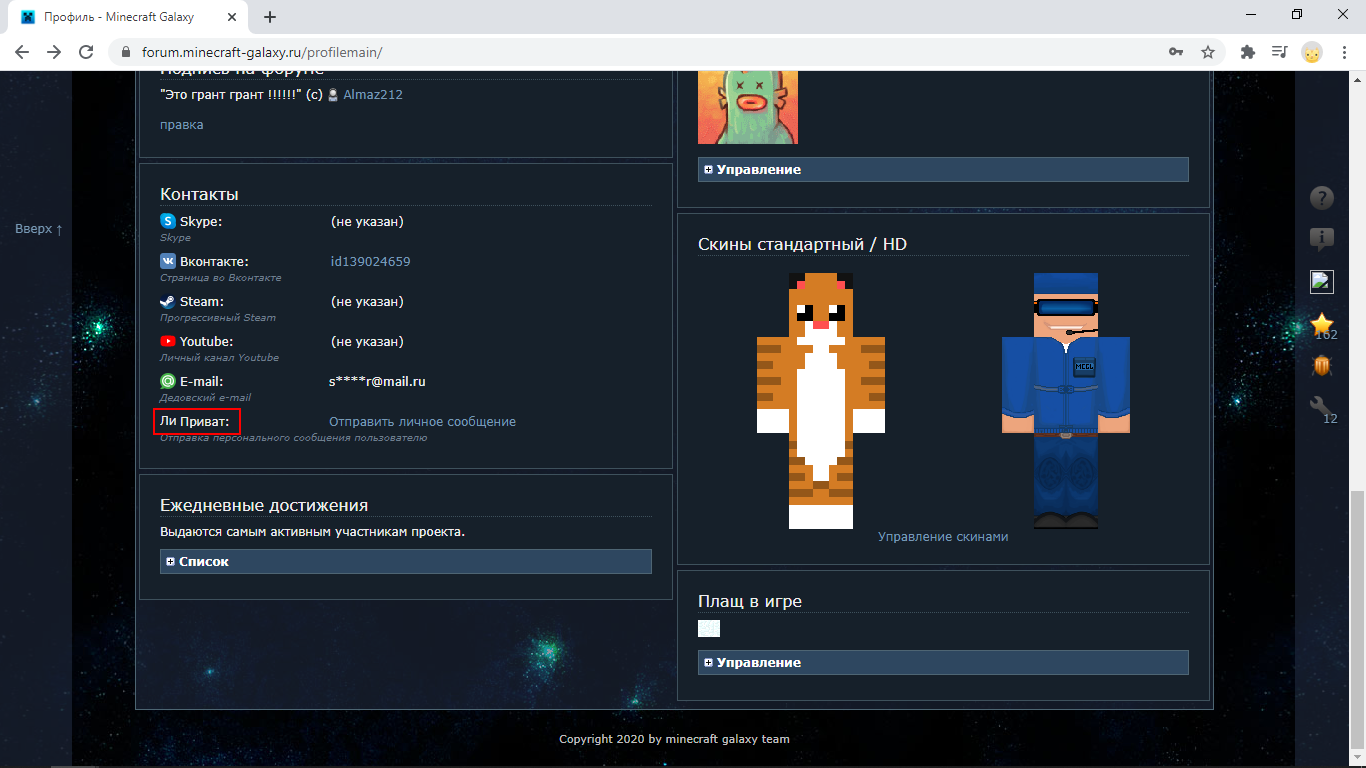1366x768 pixels.
Task: Select the Профиль - Minecraft Galaxy tab
Action: click(x=125, y=17)
